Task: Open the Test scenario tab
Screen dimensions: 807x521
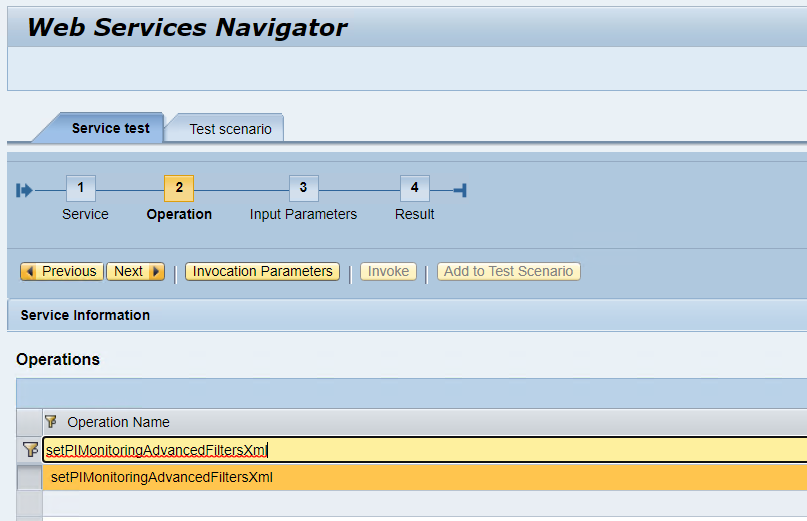Action: click(230, 129)
